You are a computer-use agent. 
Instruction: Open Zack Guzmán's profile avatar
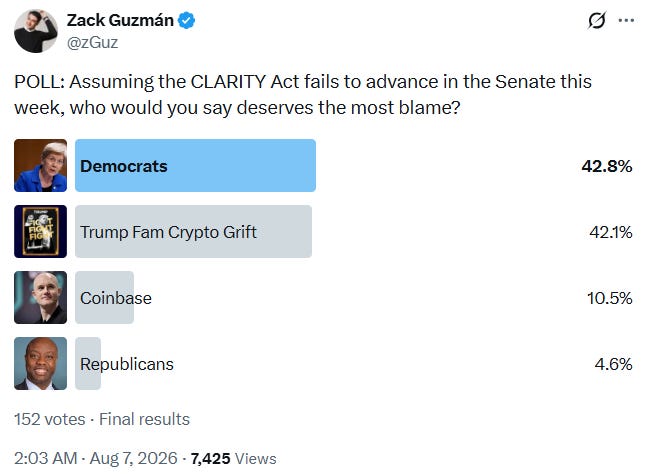[x=36, y=31]
